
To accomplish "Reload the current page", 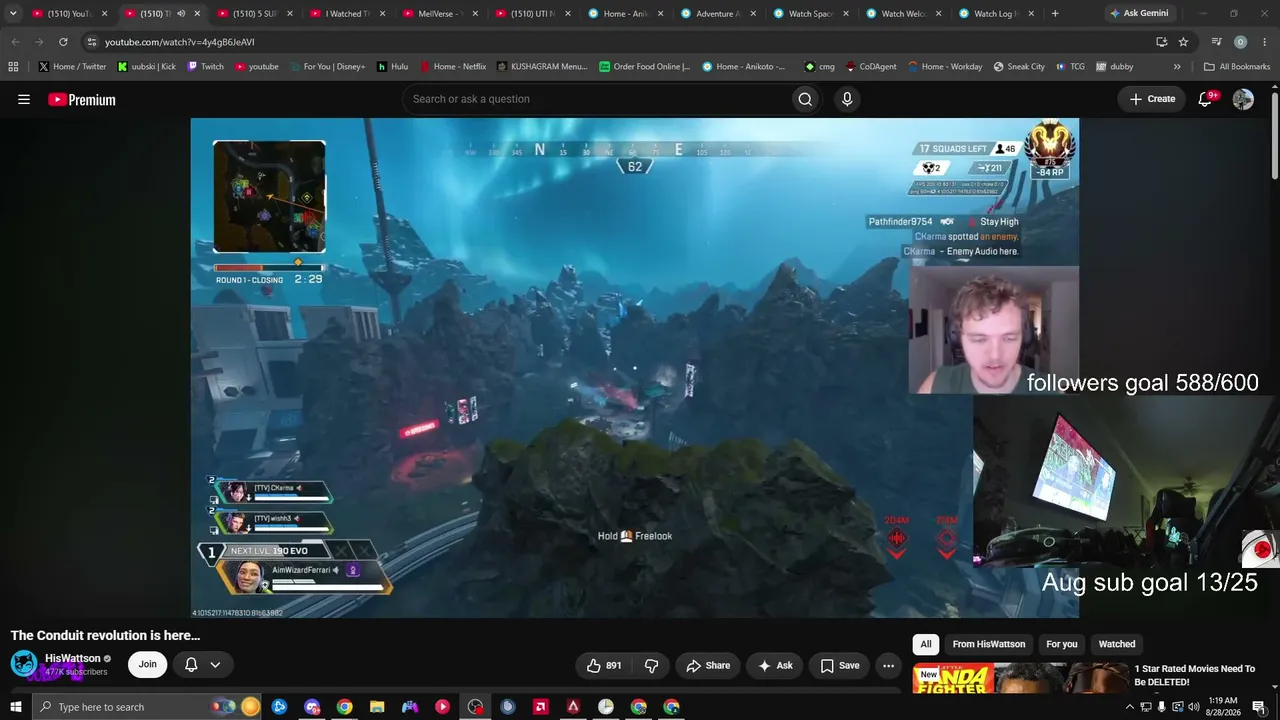I will pos(63,42).
